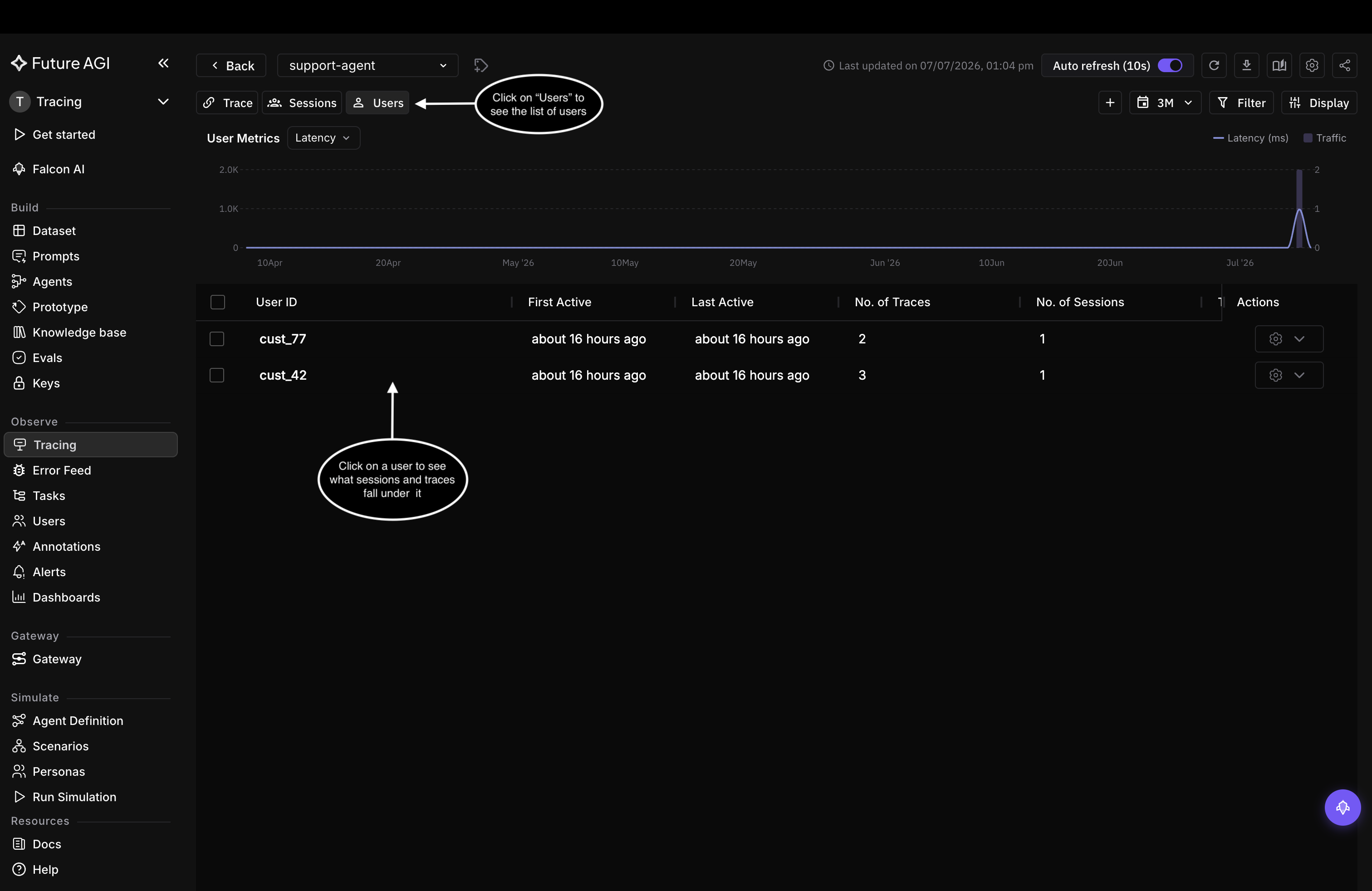The height and width of the screenshot is (891, 1372).
Task: Go to Tasks in the sidebar
Action: [x=49, y=495]
